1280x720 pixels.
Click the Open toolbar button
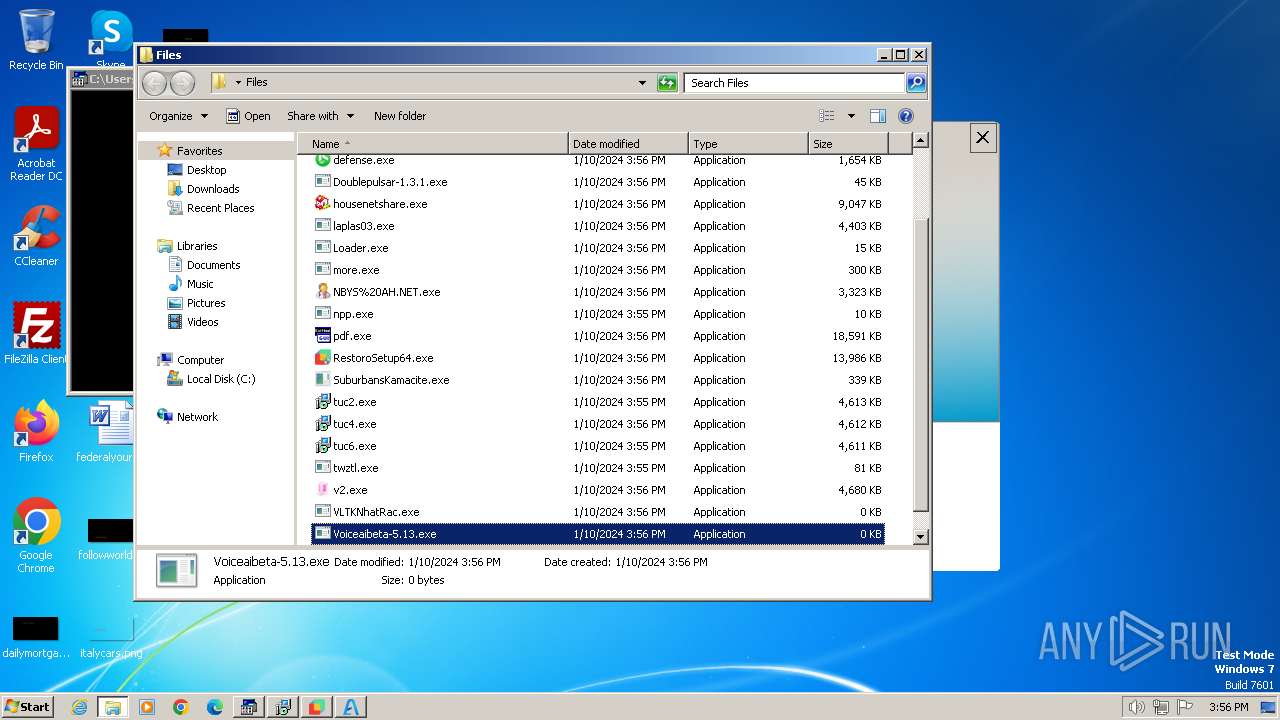pos(248,116)
